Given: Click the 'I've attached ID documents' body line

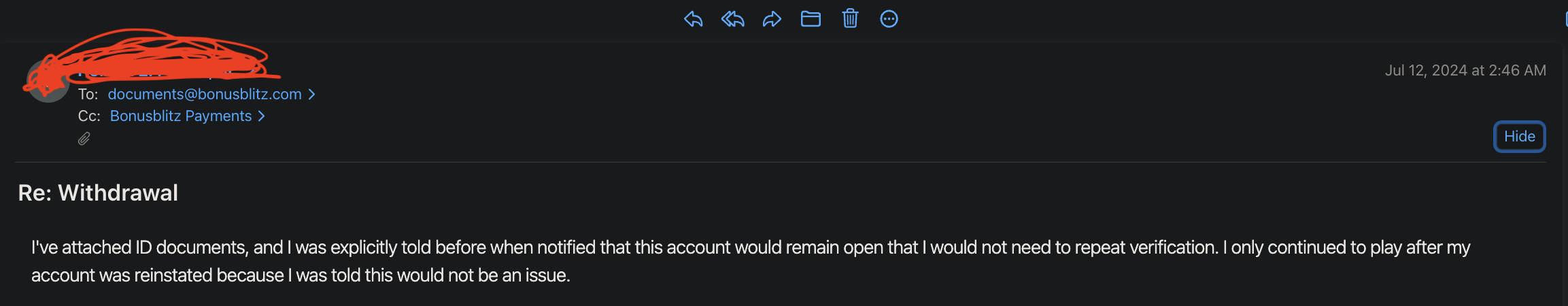Looking at the screenshot, I should [x=751, y=248].
